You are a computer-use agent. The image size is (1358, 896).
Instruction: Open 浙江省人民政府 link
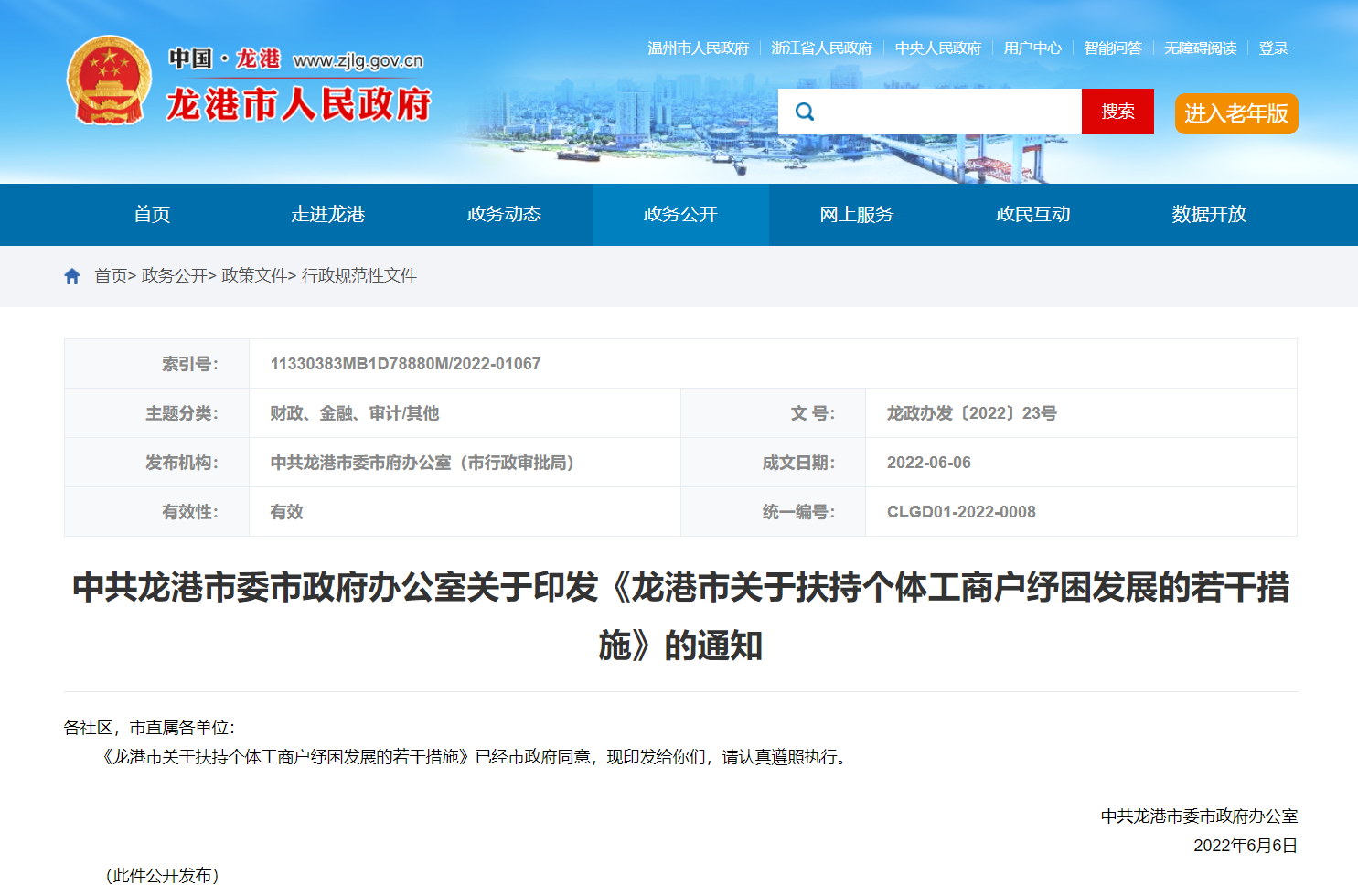tap(821, 48)
